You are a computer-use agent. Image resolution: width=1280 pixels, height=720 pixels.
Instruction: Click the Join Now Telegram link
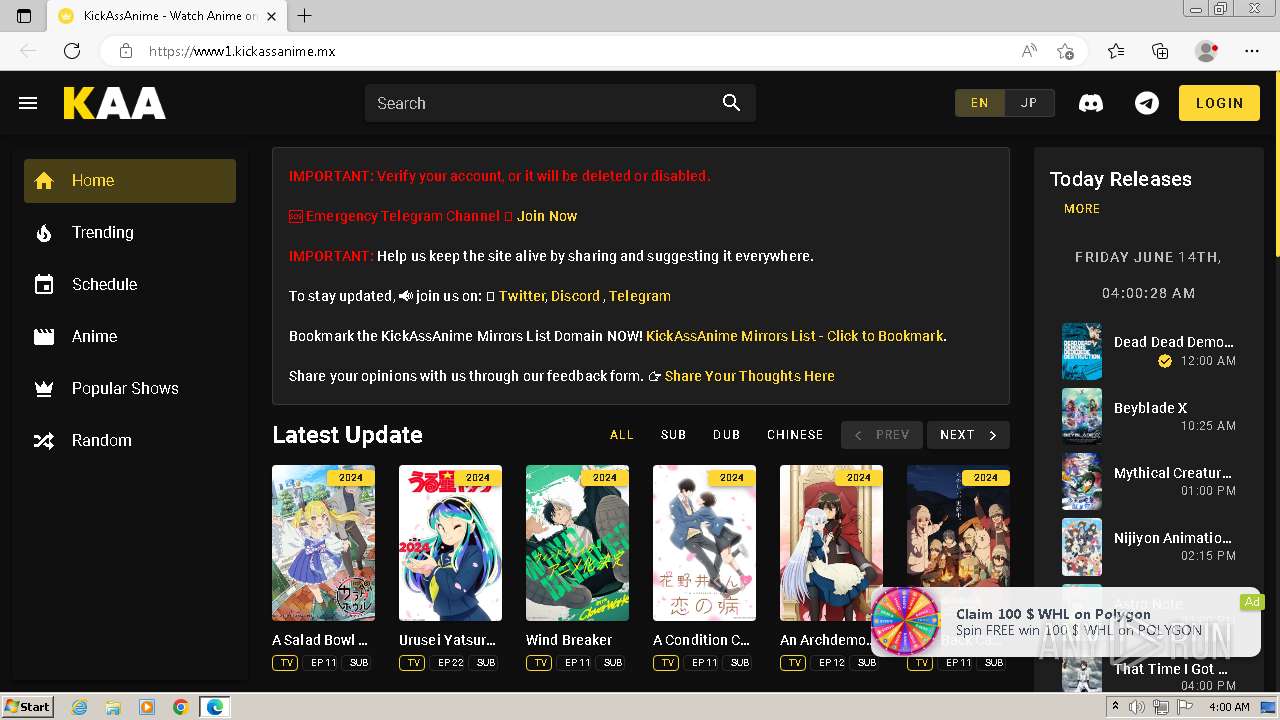point(547,216)
